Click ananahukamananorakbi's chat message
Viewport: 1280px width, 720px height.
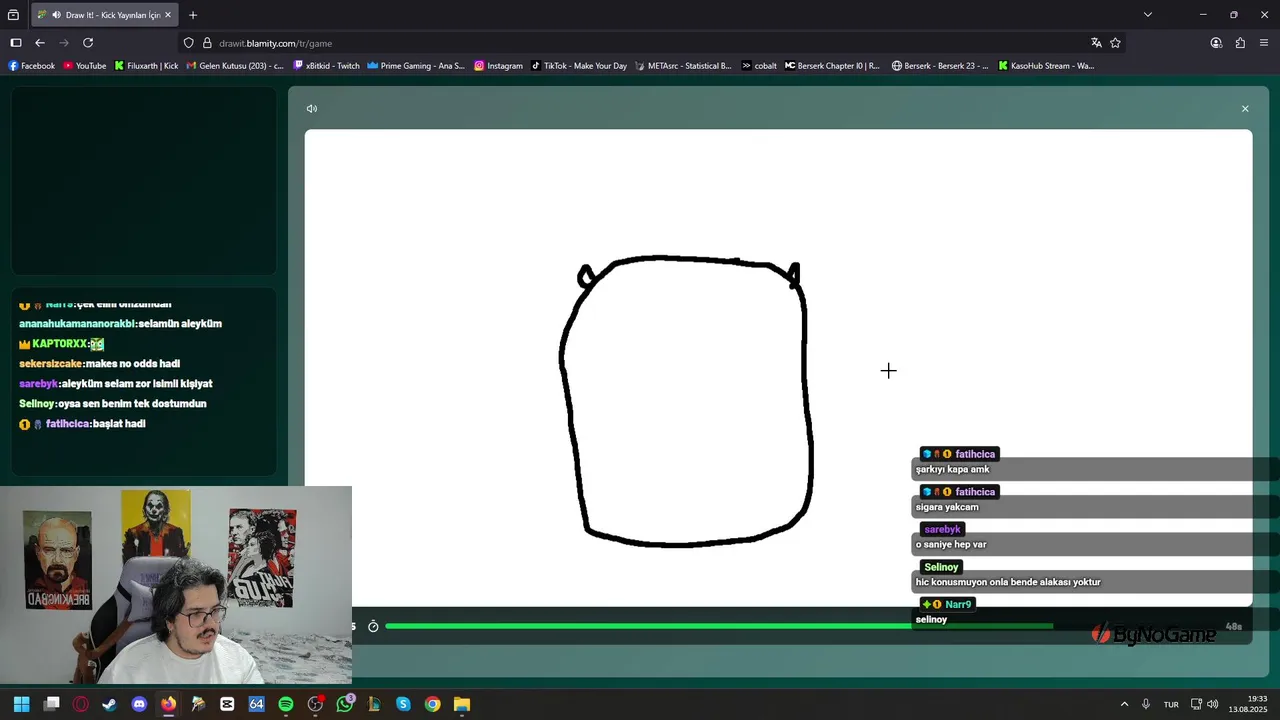120,324
